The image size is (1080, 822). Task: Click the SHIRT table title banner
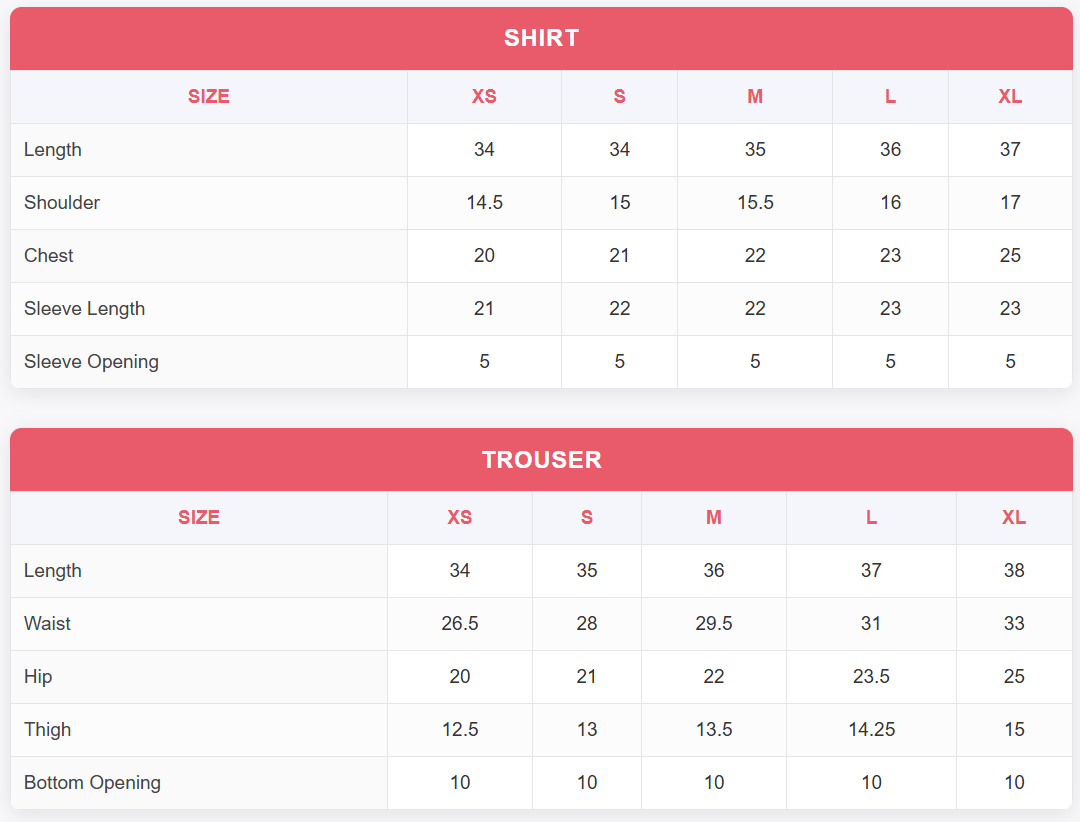541,38
